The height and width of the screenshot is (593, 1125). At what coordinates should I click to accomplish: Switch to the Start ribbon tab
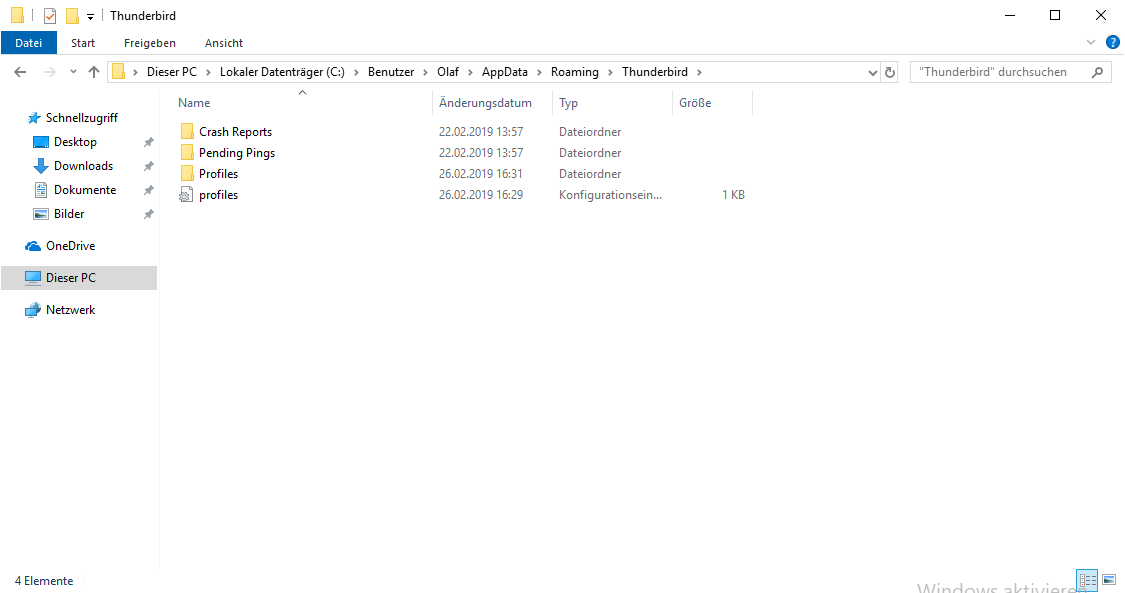[x=83, y=43]
